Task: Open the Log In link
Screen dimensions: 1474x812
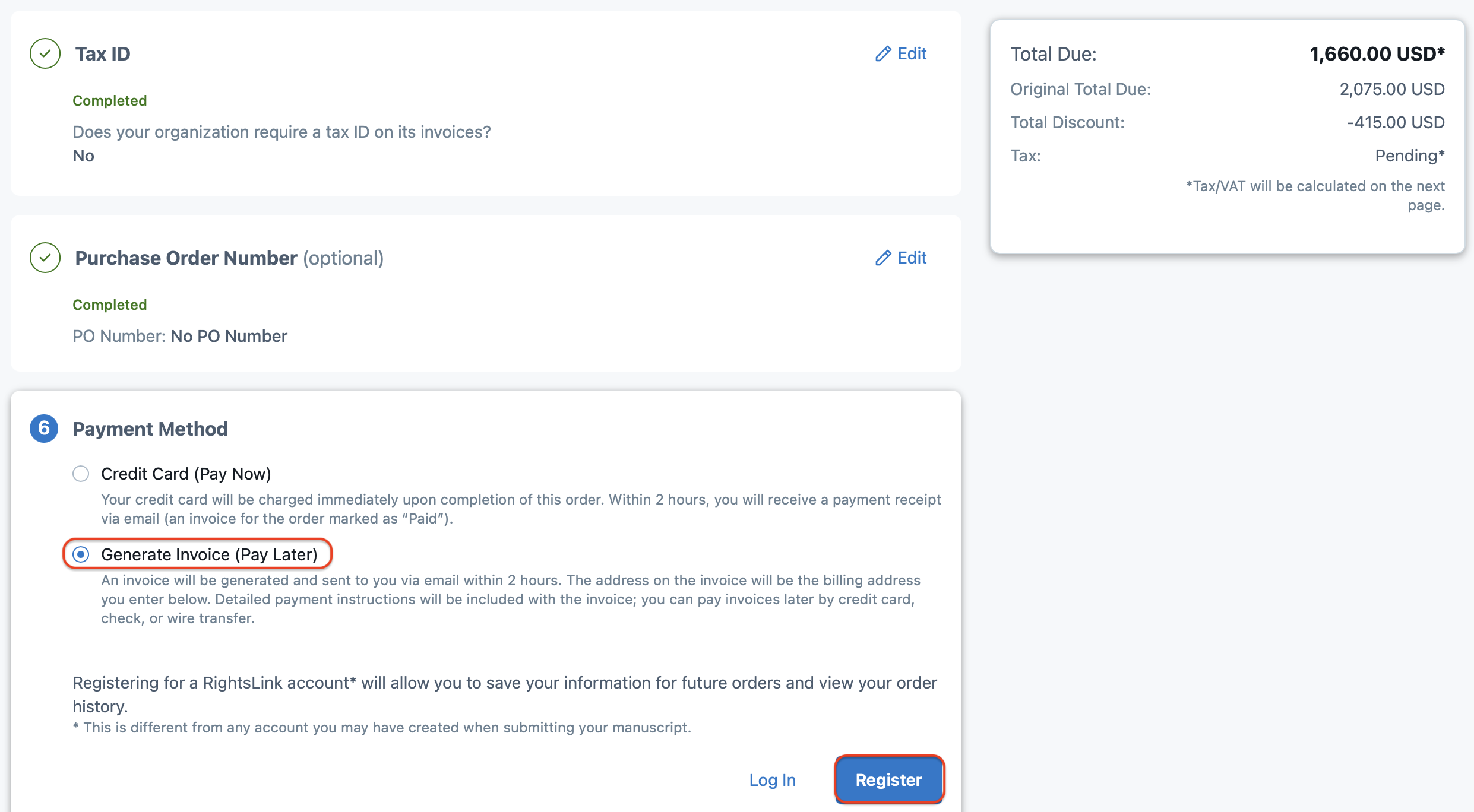Action: pos(772,780)
